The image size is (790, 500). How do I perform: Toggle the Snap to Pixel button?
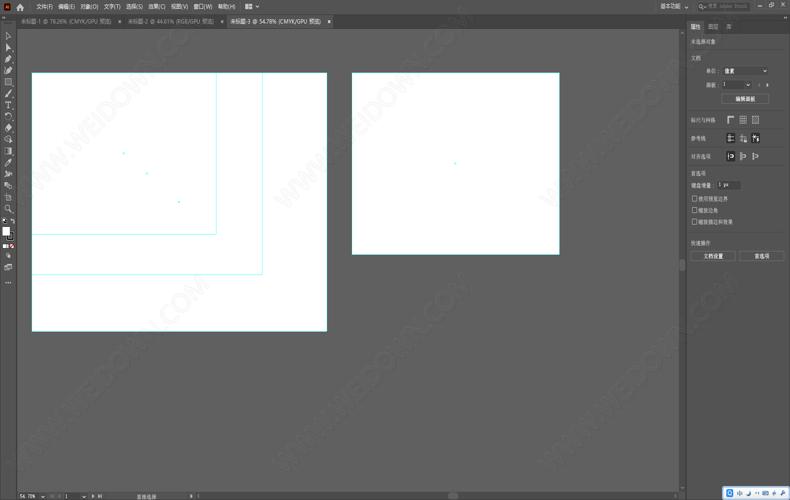pos(743,156)
